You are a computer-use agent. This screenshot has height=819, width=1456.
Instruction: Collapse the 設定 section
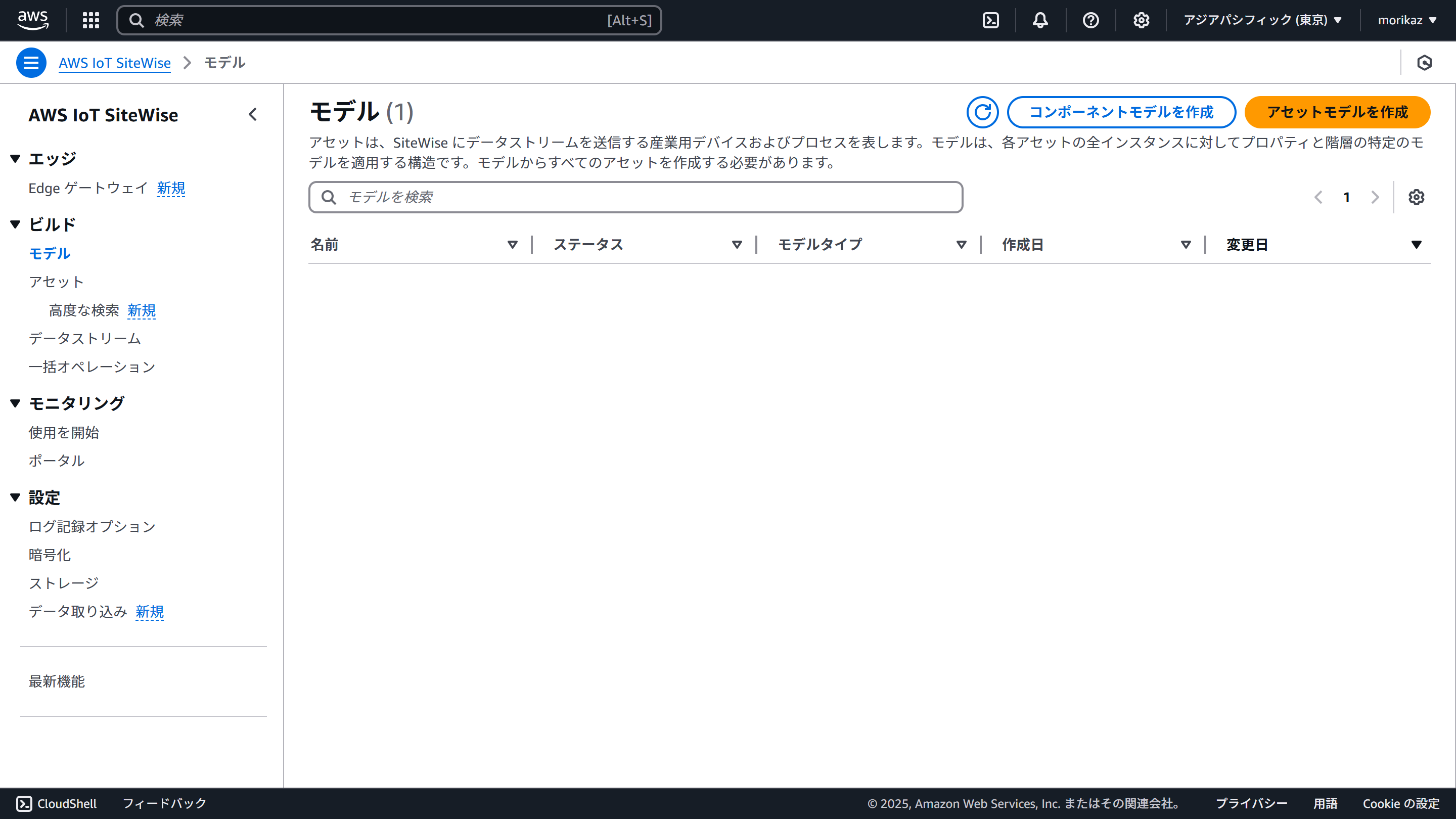(x=15, y=497)
